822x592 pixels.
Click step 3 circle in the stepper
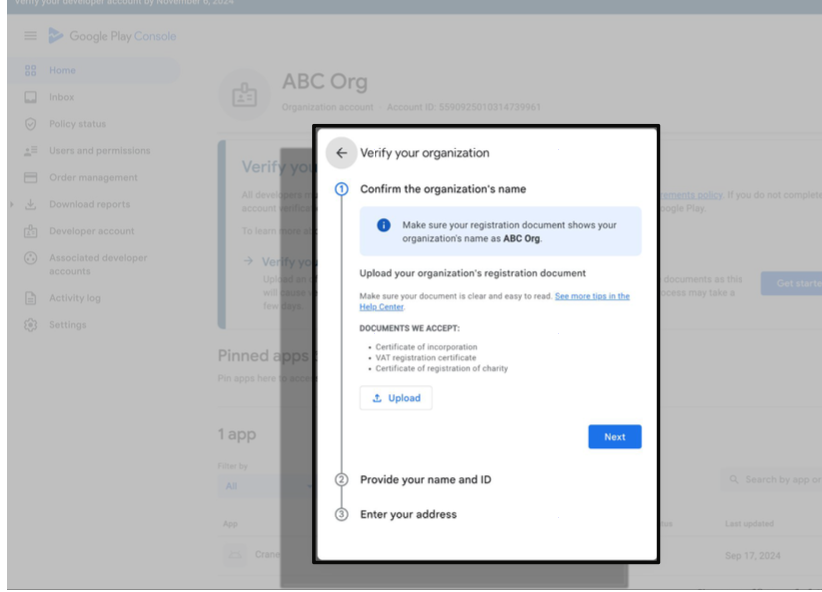click(341, 514)
